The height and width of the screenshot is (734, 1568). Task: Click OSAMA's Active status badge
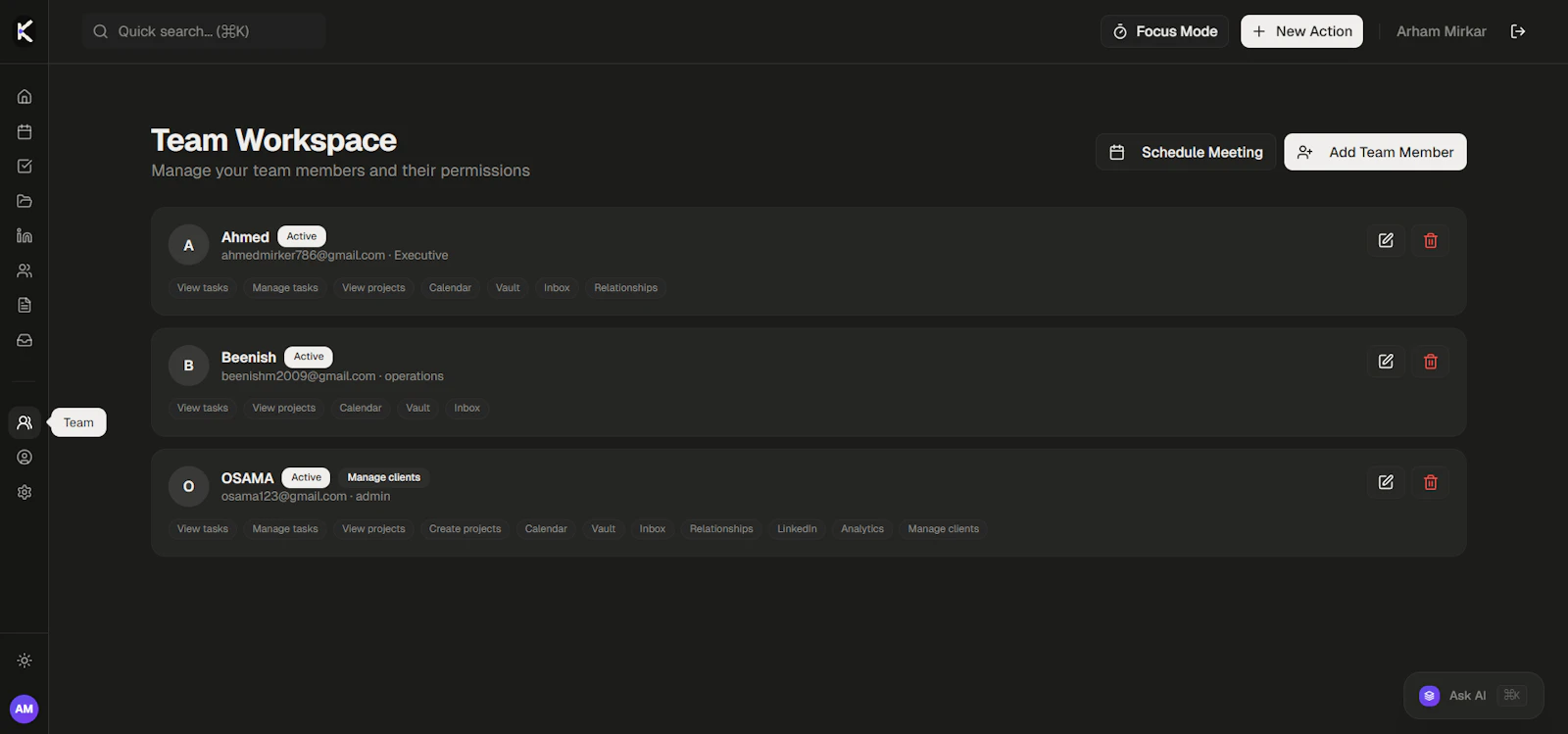(306, 477)
